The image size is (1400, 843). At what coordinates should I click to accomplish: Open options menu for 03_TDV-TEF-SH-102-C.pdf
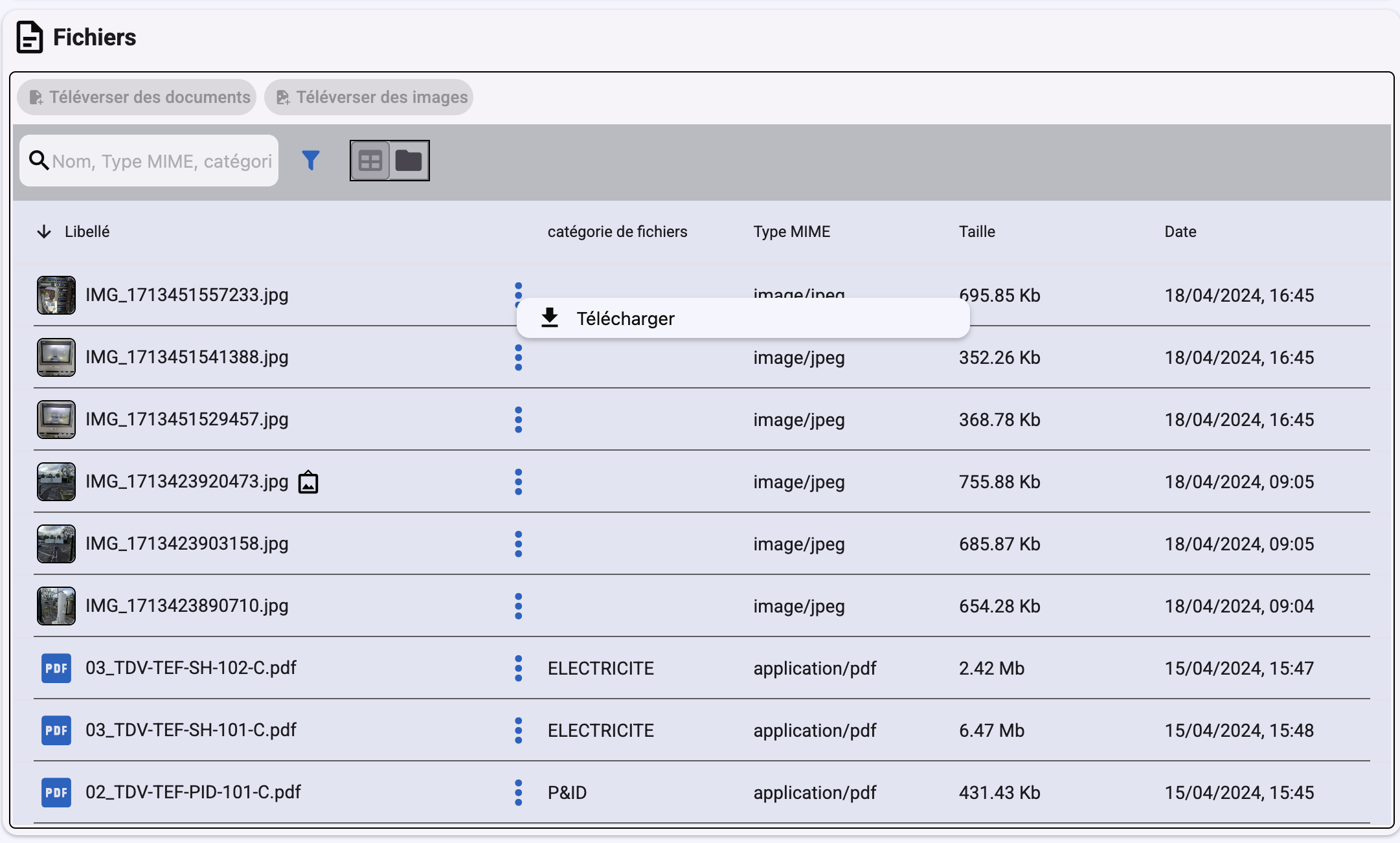pyautogui.click(x=518, y=668)
